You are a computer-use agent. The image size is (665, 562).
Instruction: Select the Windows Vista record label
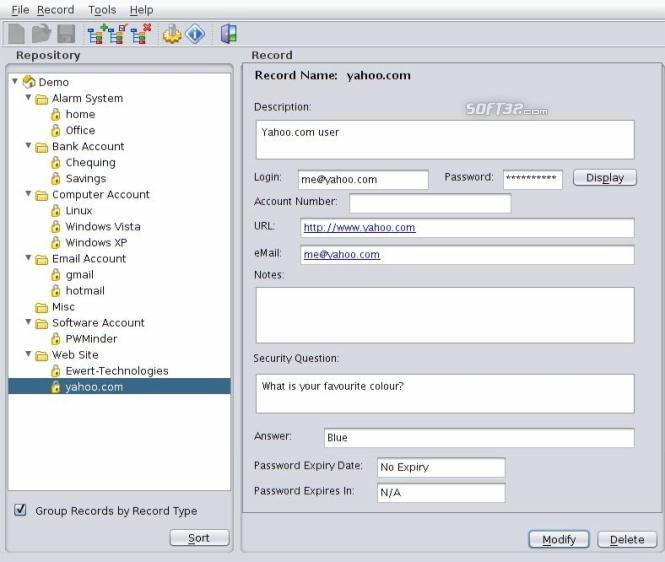(103, 227)
